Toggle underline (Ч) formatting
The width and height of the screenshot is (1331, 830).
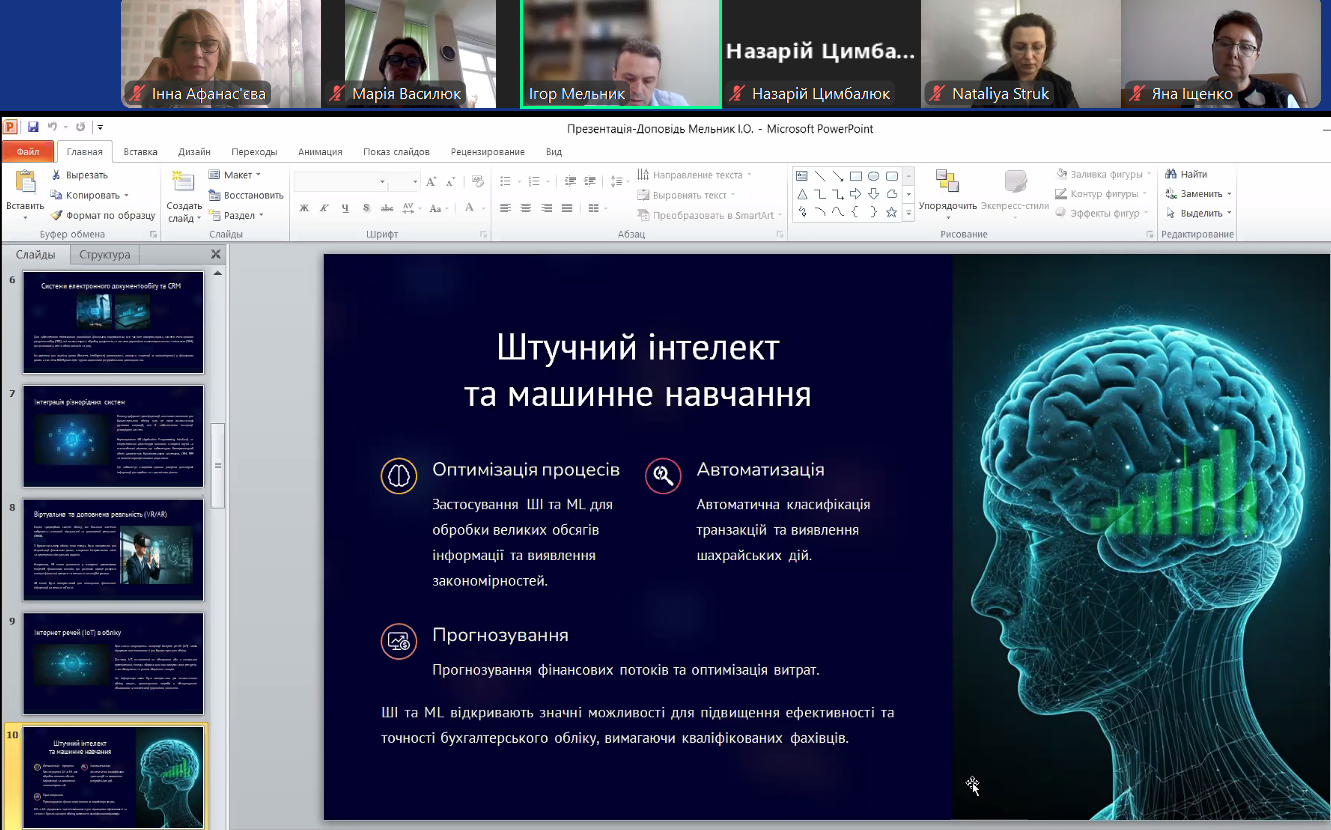(x=345, y=208)
